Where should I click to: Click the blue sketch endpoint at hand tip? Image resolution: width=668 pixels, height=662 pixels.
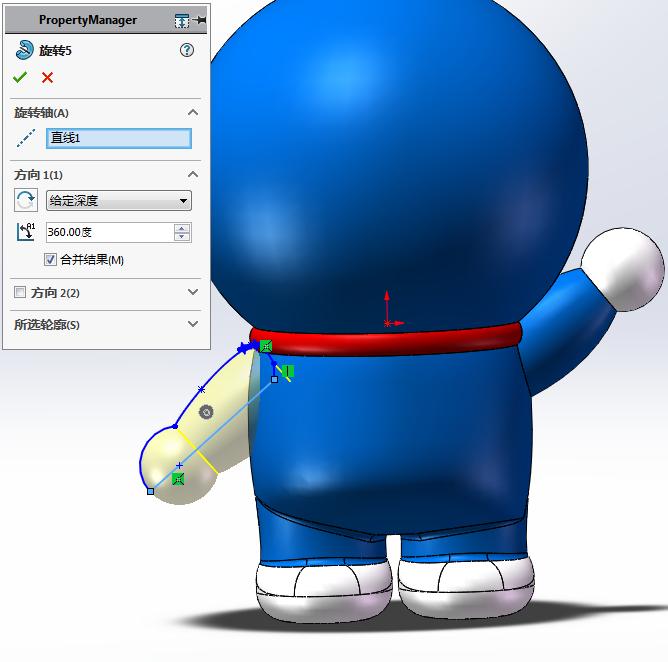pos(150,491)
